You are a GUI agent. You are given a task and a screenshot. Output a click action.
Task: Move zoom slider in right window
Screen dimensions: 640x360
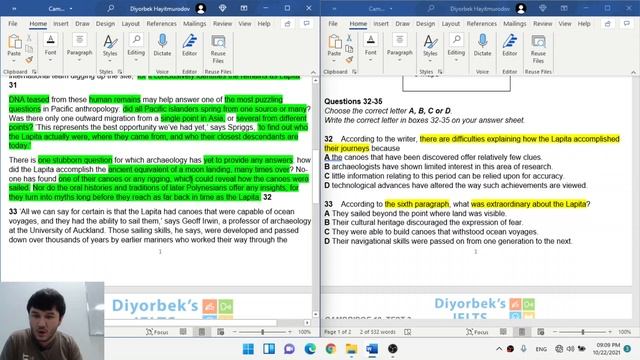[x=582, y=332]
